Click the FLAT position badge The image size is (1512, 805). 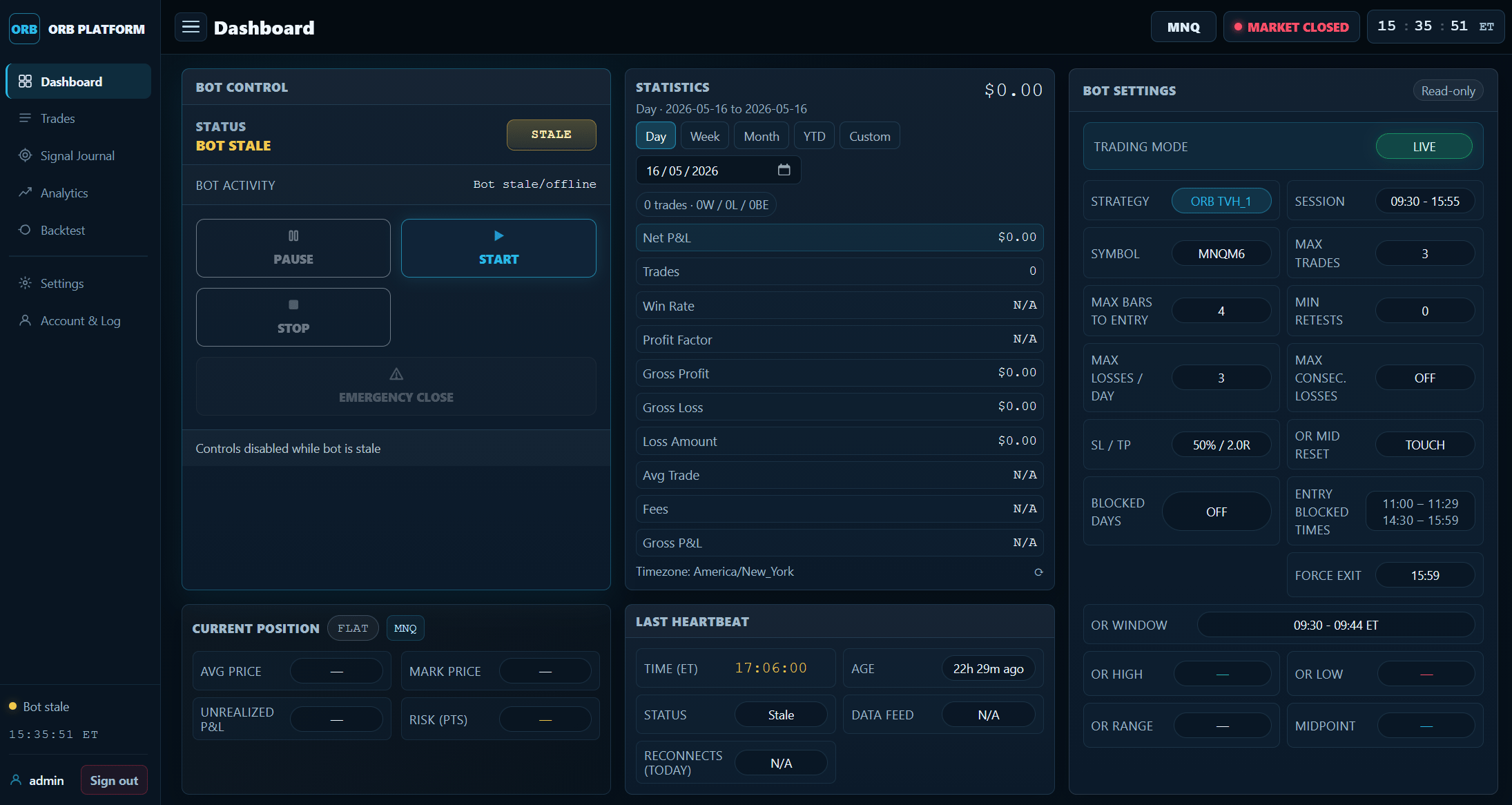353,628
